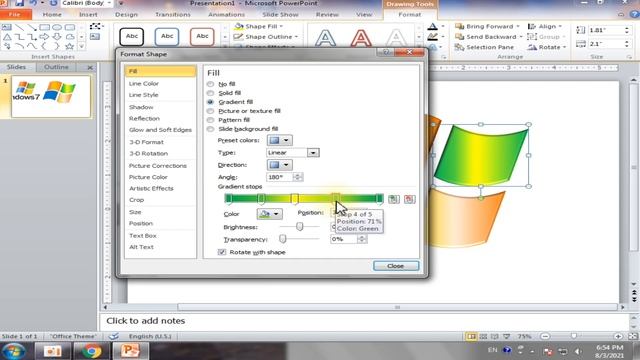Click the yellow middle gradient stop
The width and height of the screenshot is (640, 360).
point(294,199)
